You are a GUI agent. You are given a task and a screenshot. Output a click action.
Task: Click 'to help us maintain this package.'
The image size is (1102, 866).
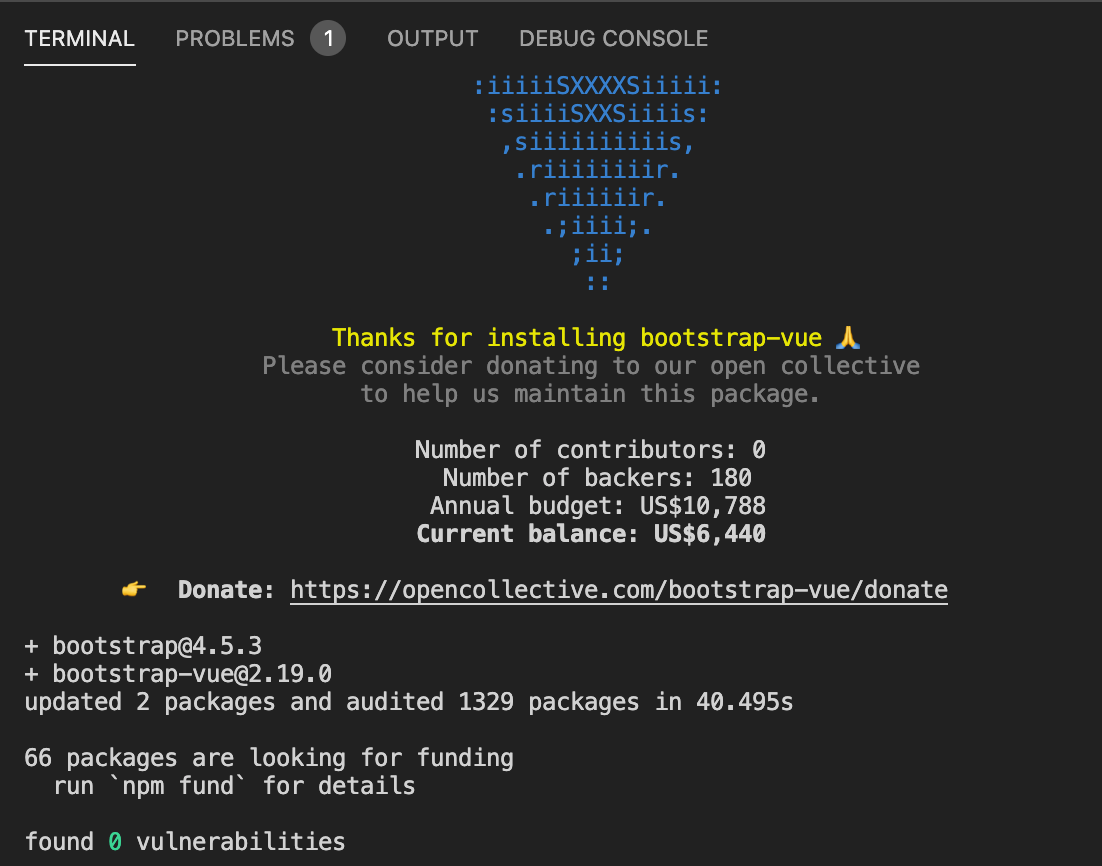[590, 394]
